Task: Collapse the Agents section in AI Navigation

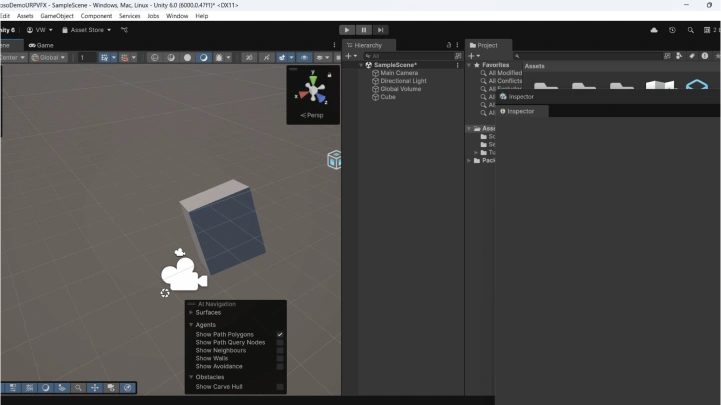Action: coord(191,325)
